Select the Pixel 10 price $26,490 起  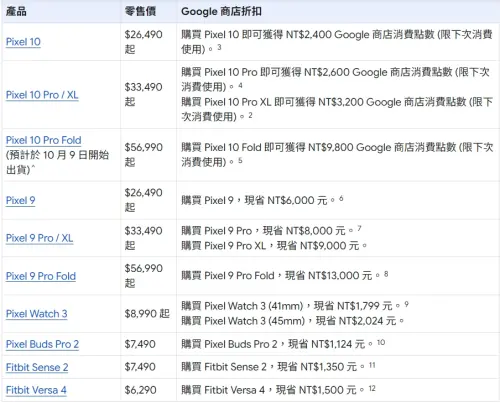(144, 42)
